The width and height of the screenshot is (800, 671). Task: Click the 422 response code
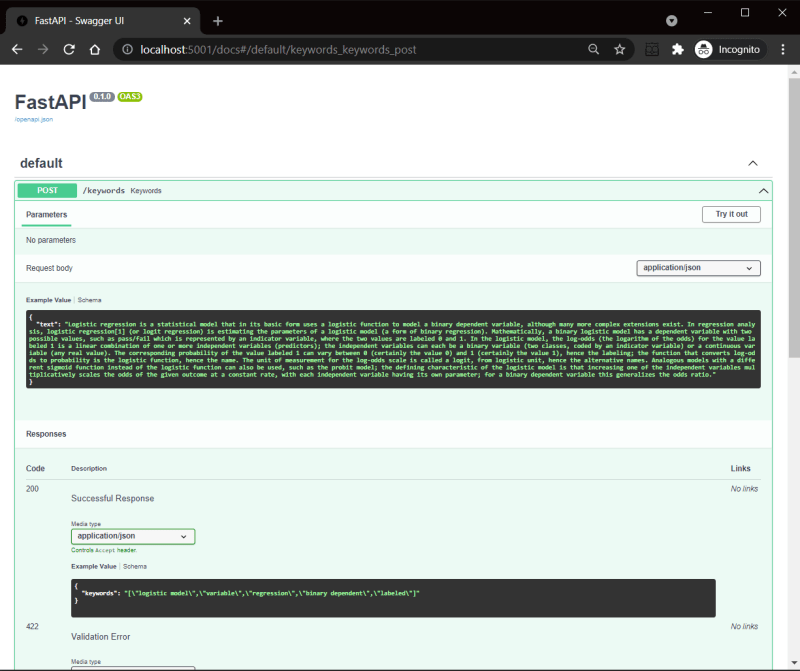[x=32, y=627]
